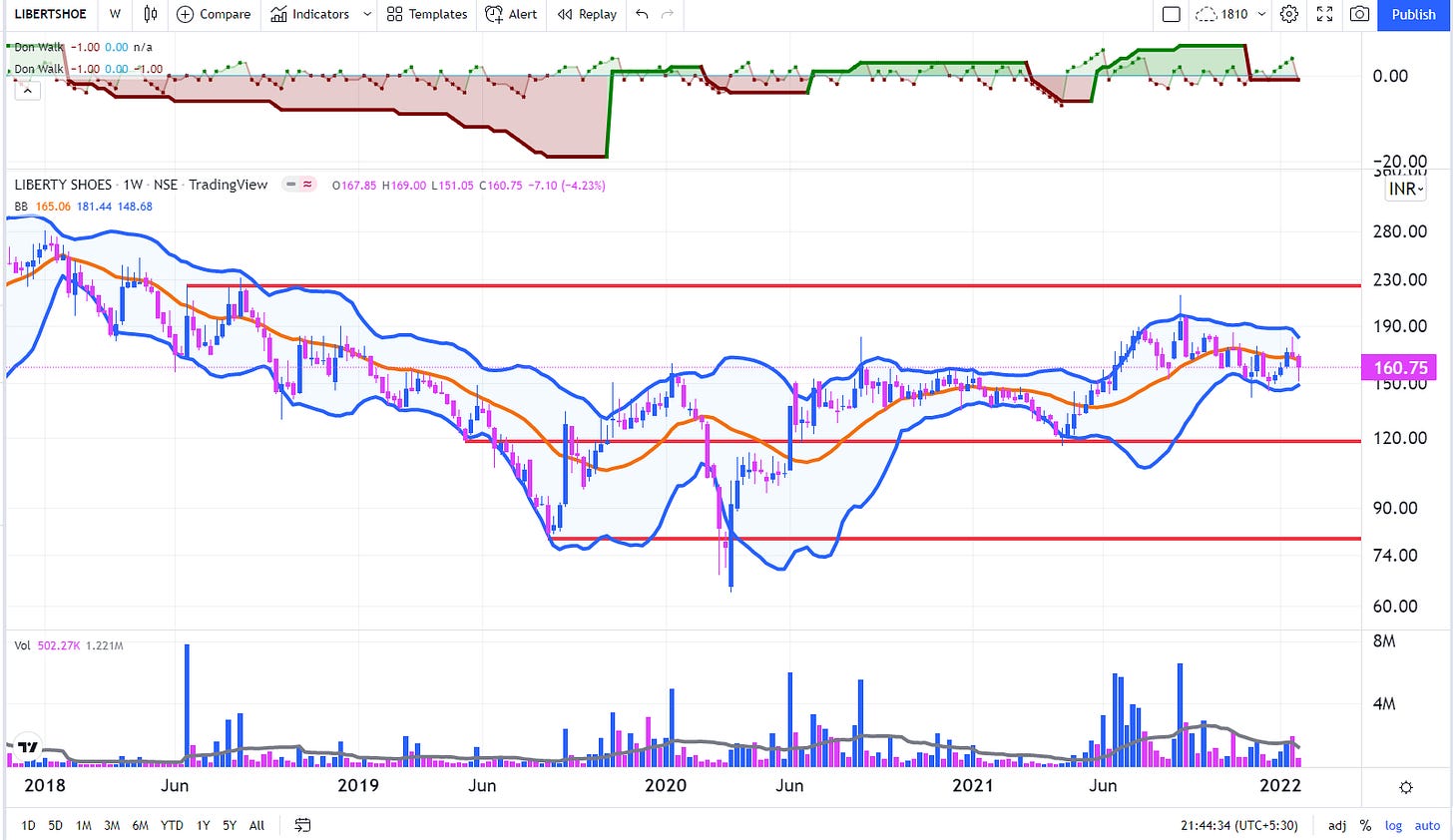Change the W weekly interval

click(116, 14)
